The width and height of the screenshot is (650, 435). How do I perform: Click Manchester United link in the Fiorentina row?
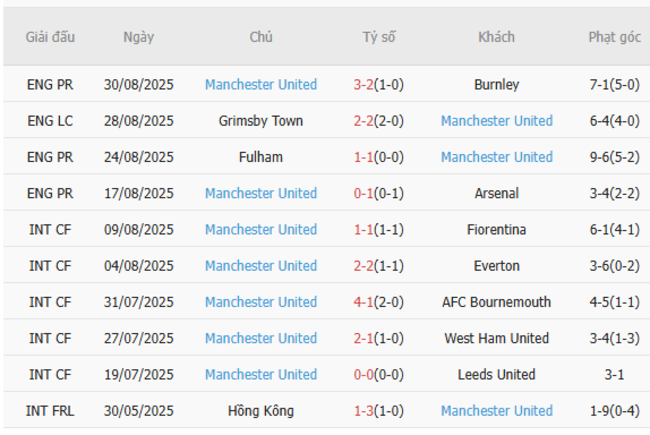click(x=261, y=230)
